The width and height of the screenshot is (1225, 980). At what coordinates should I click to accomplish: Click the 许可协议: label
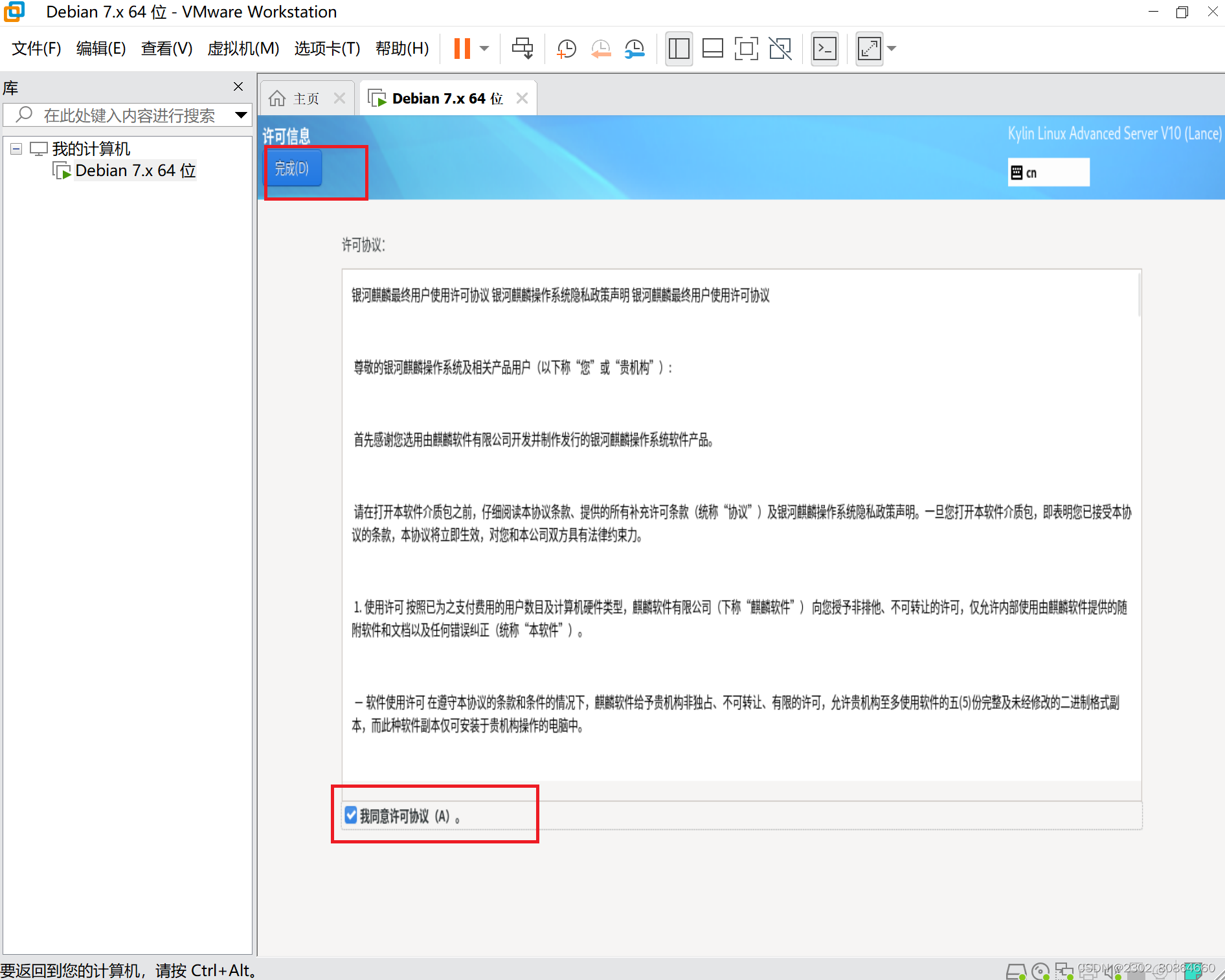coord(363,245)
